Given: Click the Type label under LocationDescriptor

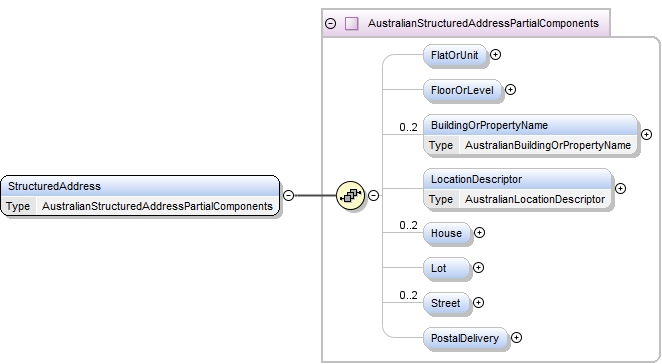Looking at the screenshot, I should (441, 199).
